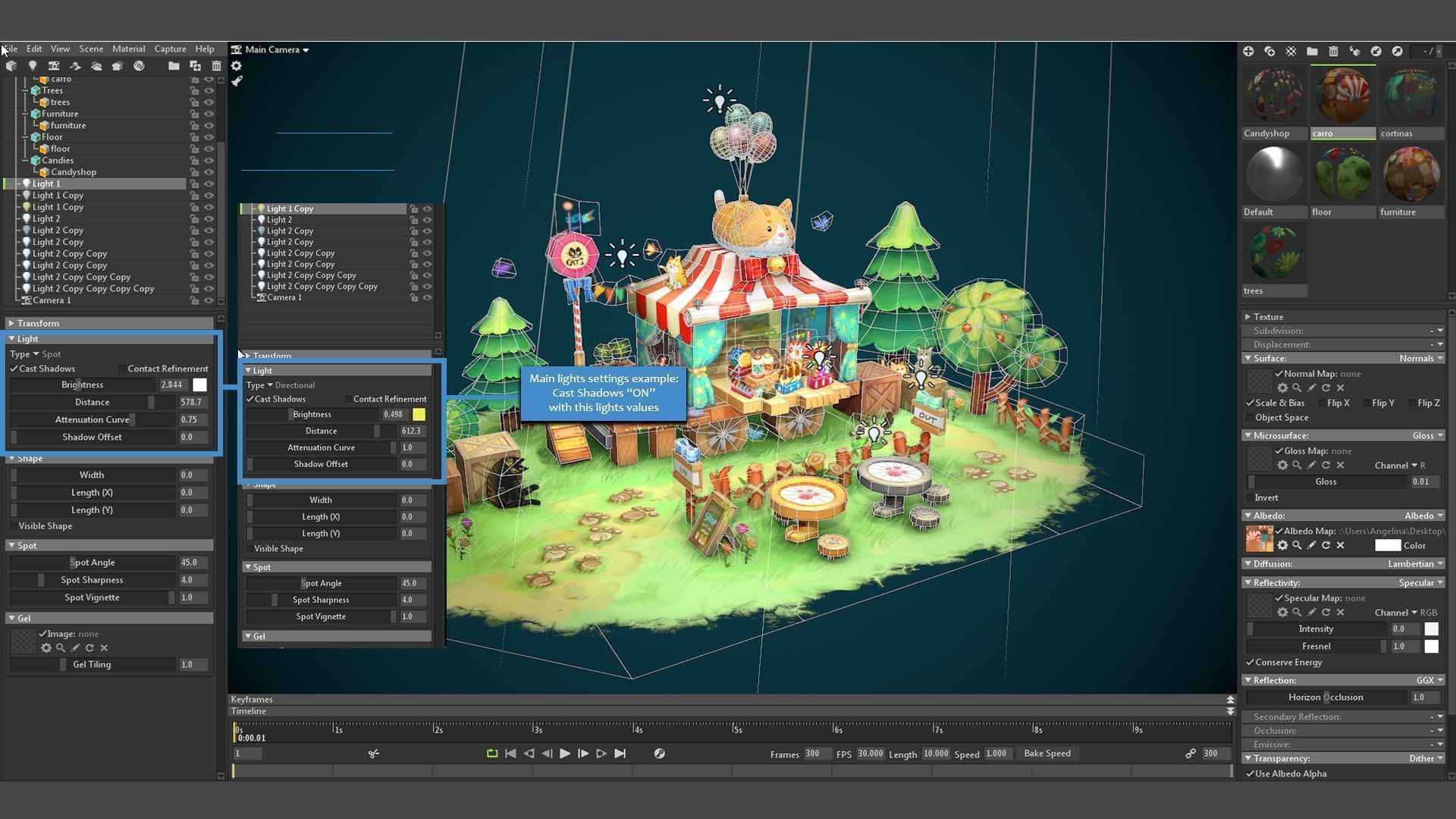Enable Visible Shape checkbox

tap(14, 526)
